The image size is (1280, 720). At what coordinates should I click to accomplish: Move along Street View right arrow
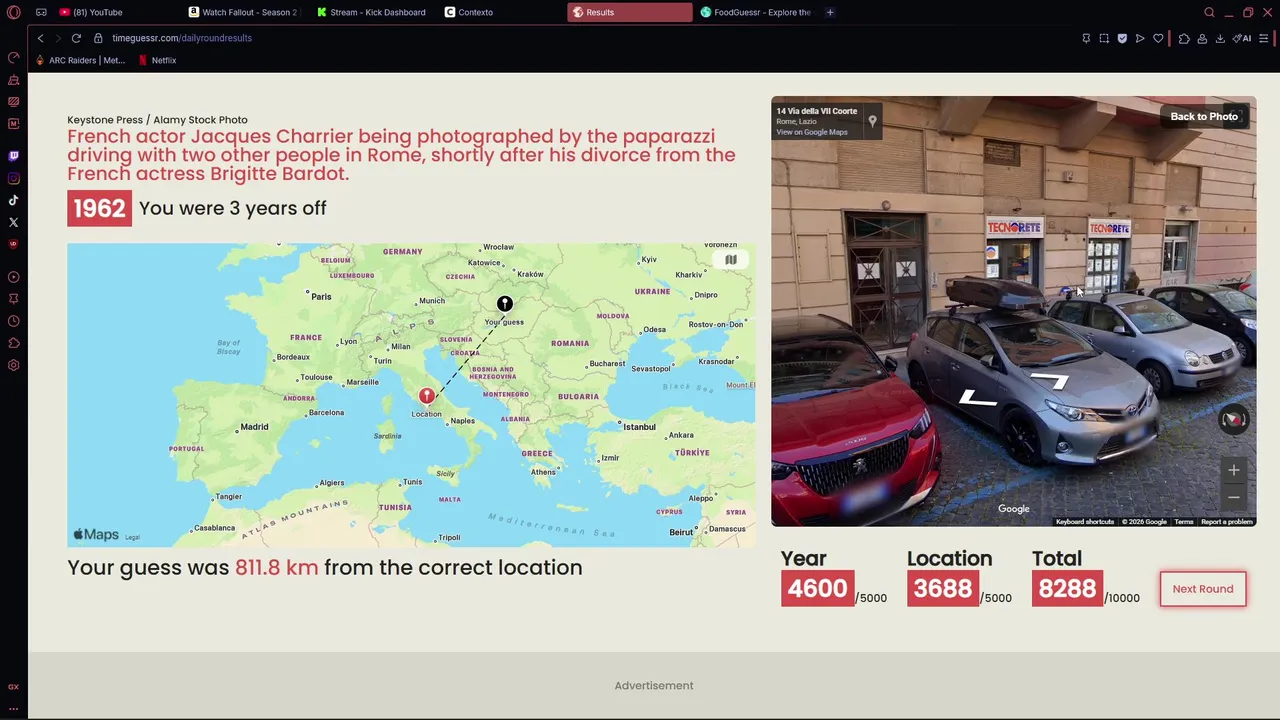coord(1050,381)
